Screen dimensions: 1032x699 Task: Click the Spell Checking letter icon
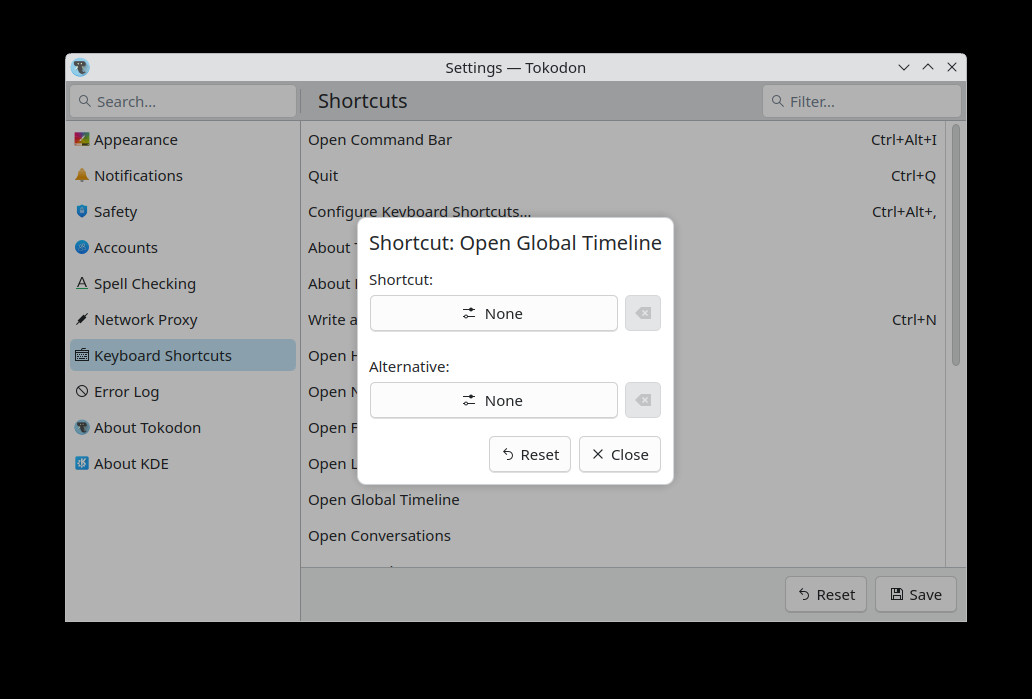click(82, 283)
